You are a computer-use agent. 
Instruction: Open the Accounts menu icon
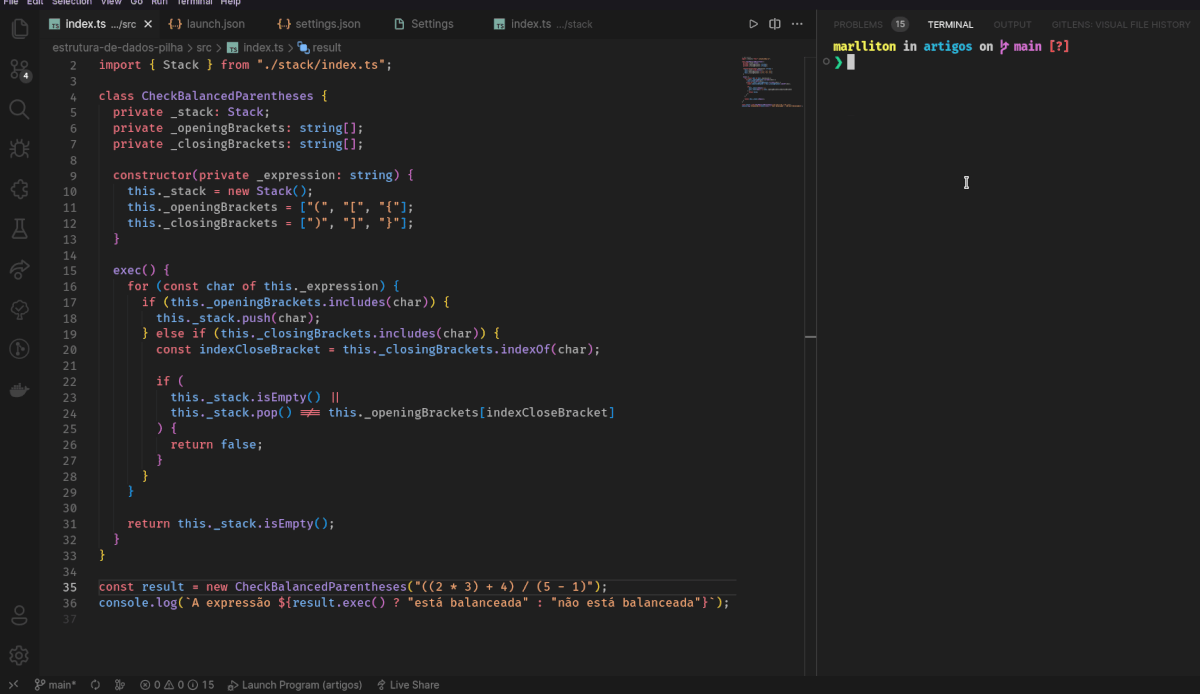click(x=19, y=614)
